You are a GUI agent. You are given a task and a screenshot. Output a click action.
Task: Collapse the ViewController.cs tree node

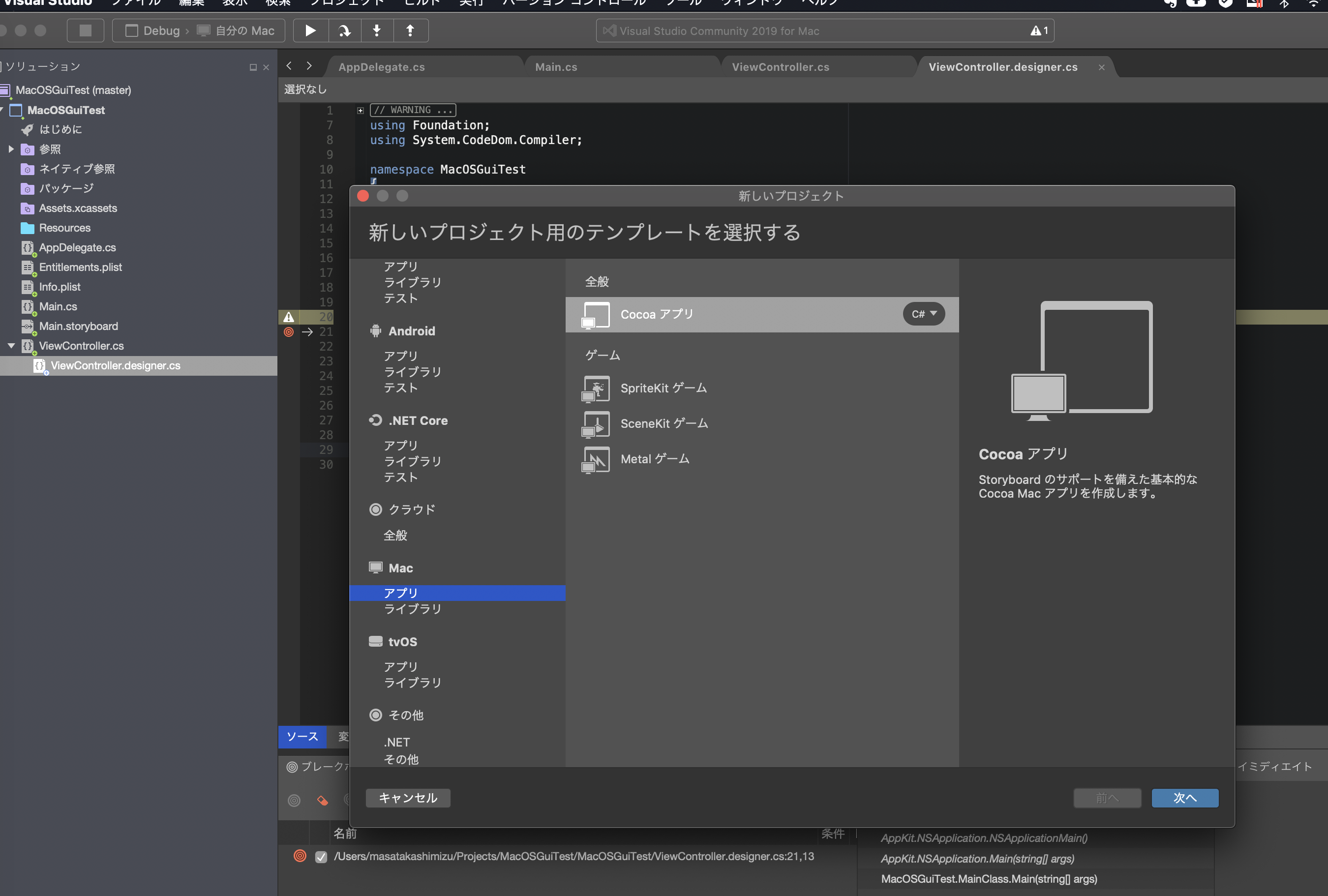click(x=10, y=346)
